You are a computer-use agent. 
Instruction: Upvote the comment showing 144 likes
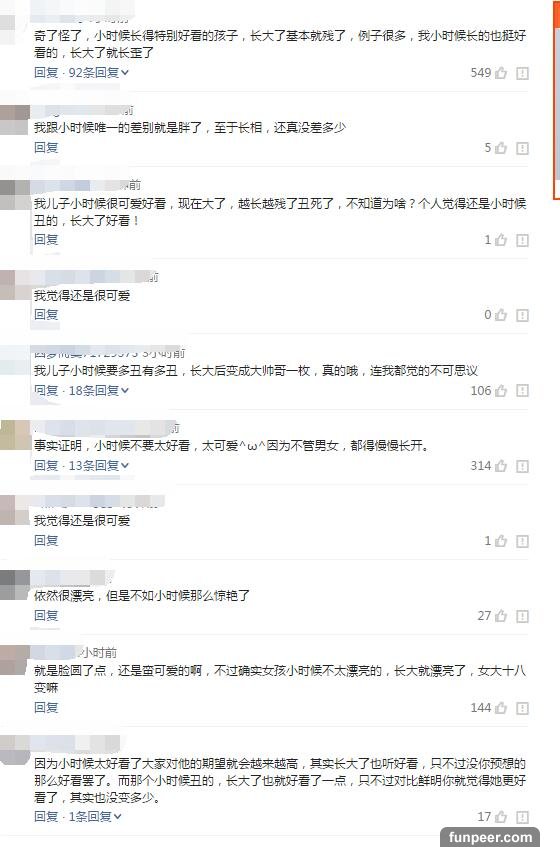(x=501, y=708)
